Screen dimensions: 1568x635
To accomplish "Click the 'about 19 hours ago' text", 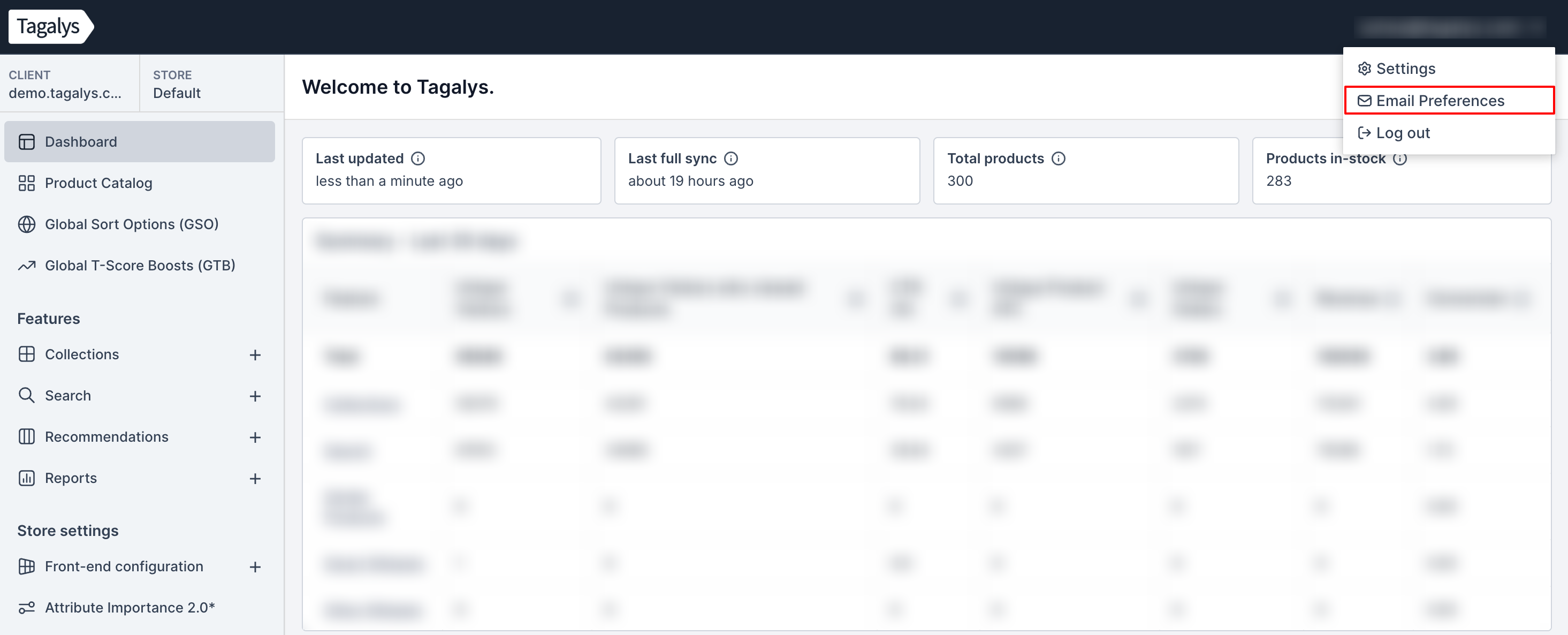I will click(690, 181).
